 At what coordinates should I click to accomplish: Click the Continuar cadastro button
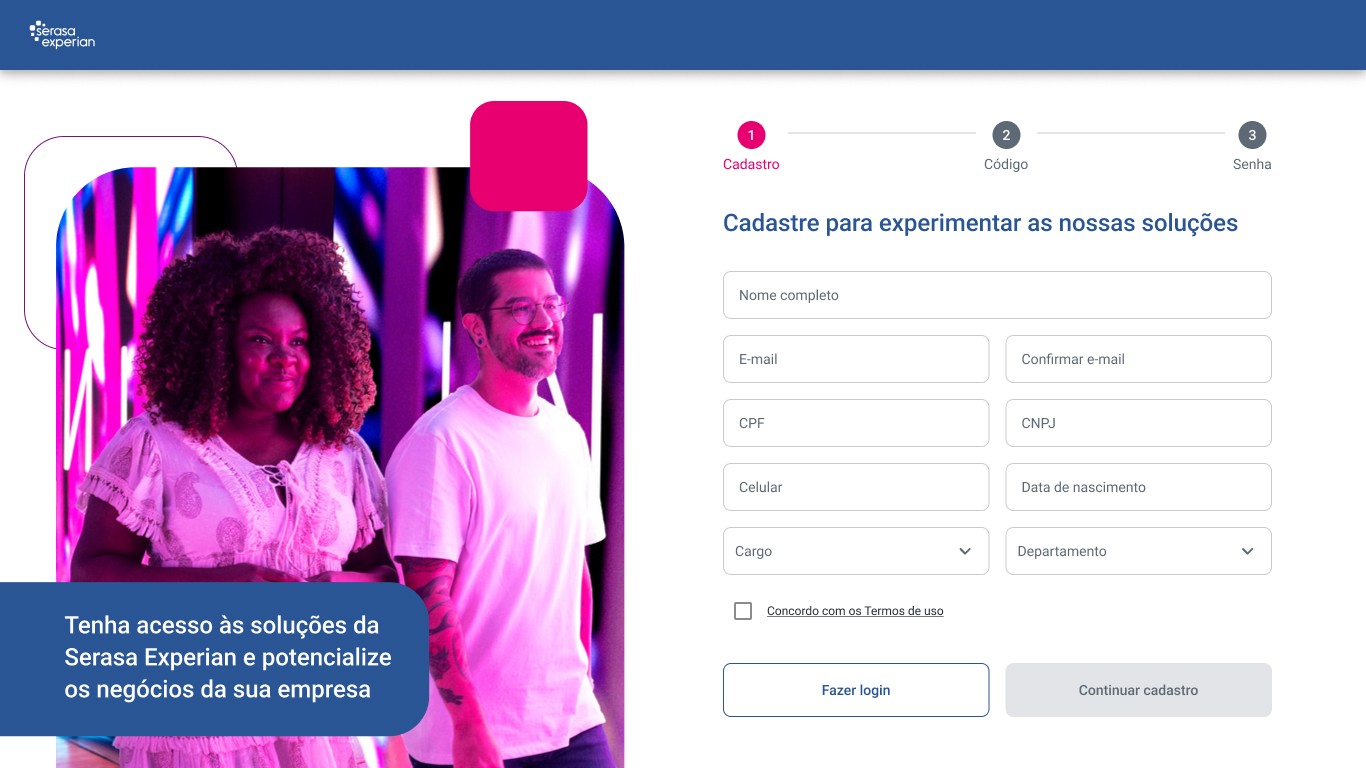click(1138, 690)
